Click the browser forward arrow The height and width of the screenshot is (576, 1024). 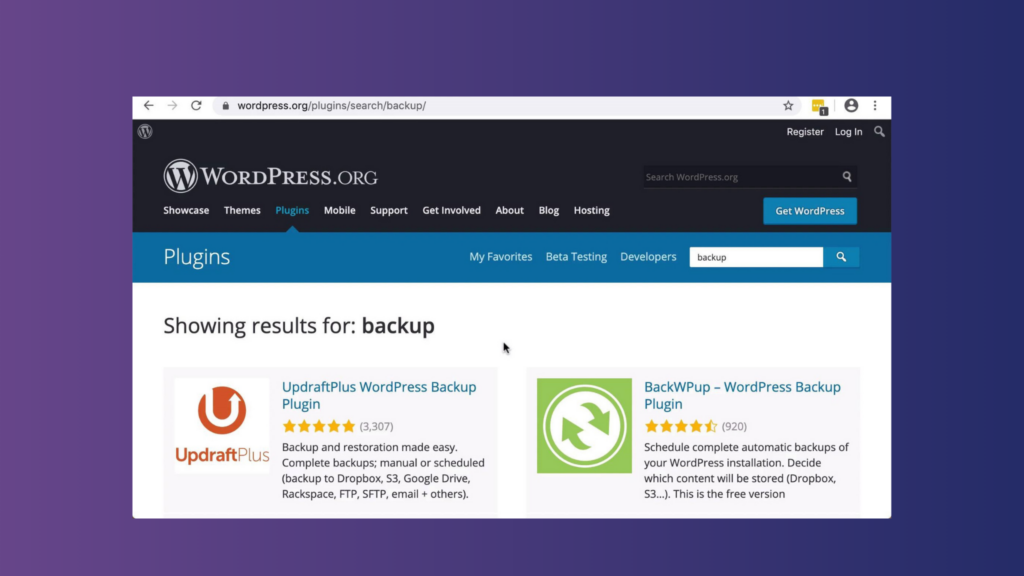click(172, 105)
